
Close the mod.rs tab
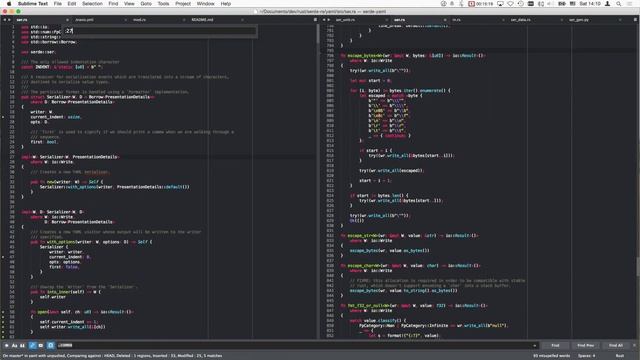pyautogui.click(x=184, y=20)
